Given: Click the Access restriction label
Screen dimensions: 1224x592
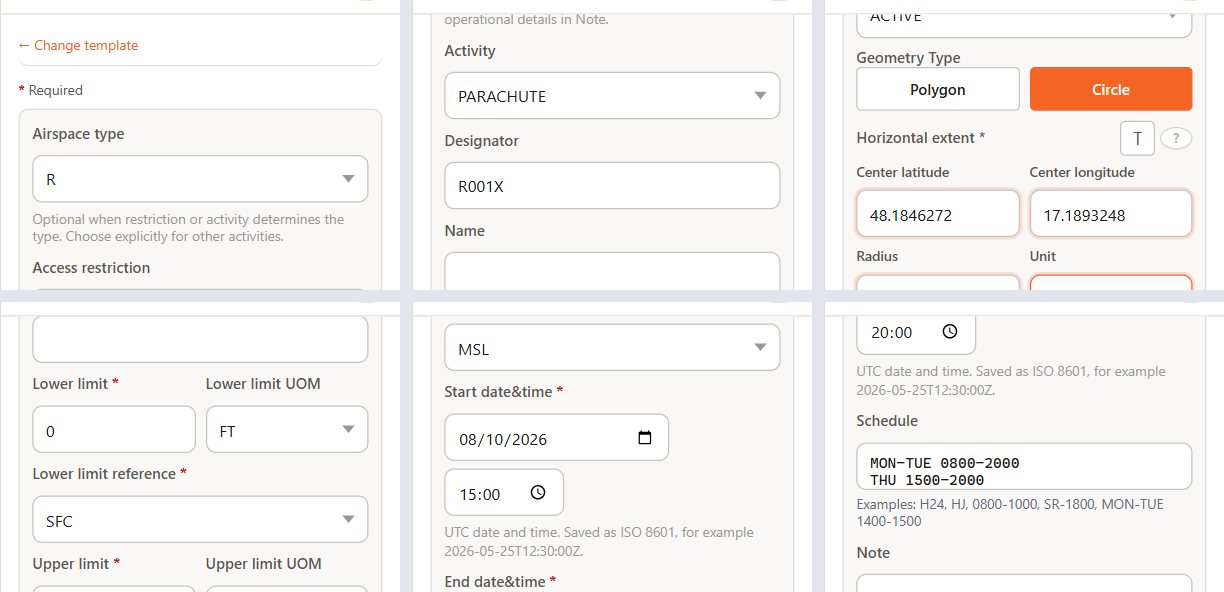Looking at the screenshot, I should pyautogui.click(x=91, y=268).
